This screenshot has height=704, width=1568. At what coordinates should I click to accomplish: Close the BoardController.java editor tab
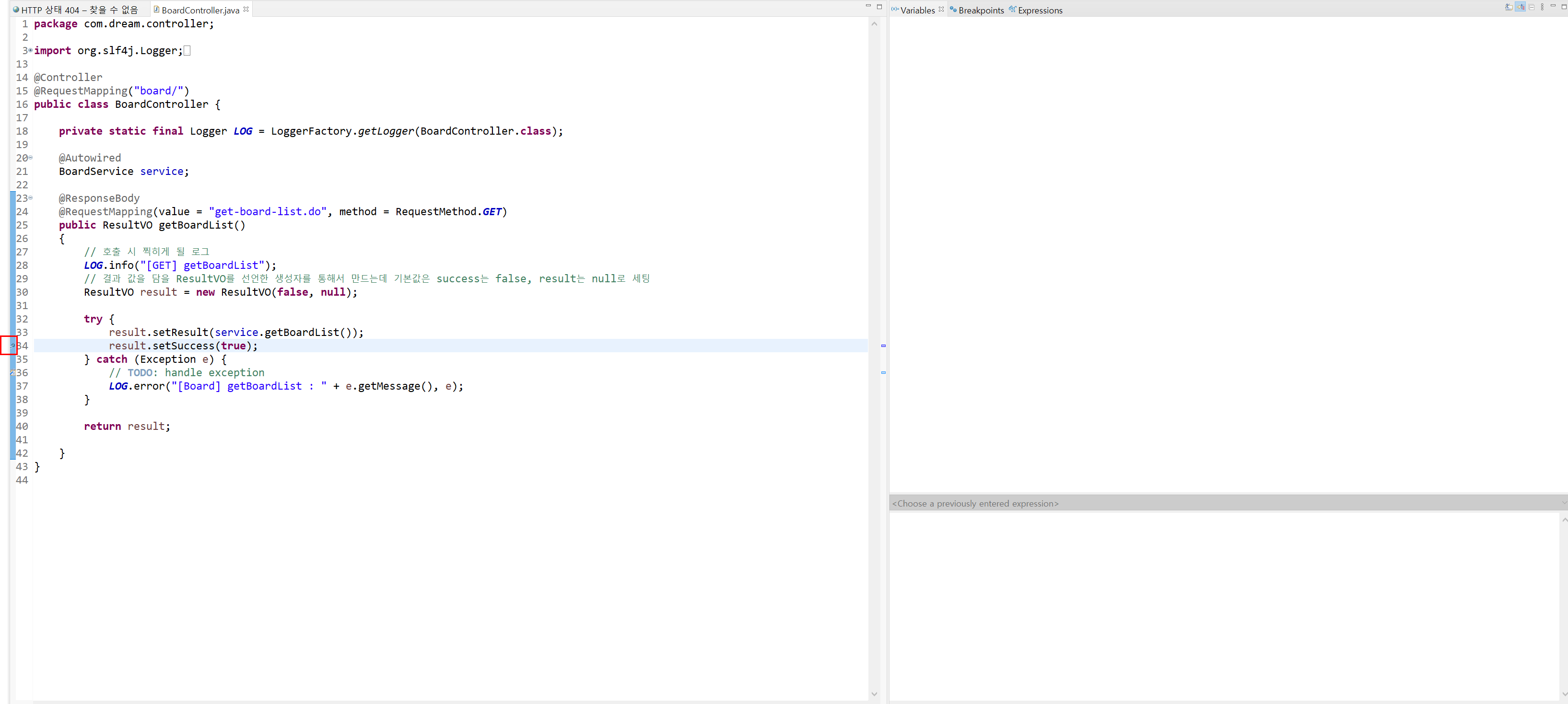point(246,9)
